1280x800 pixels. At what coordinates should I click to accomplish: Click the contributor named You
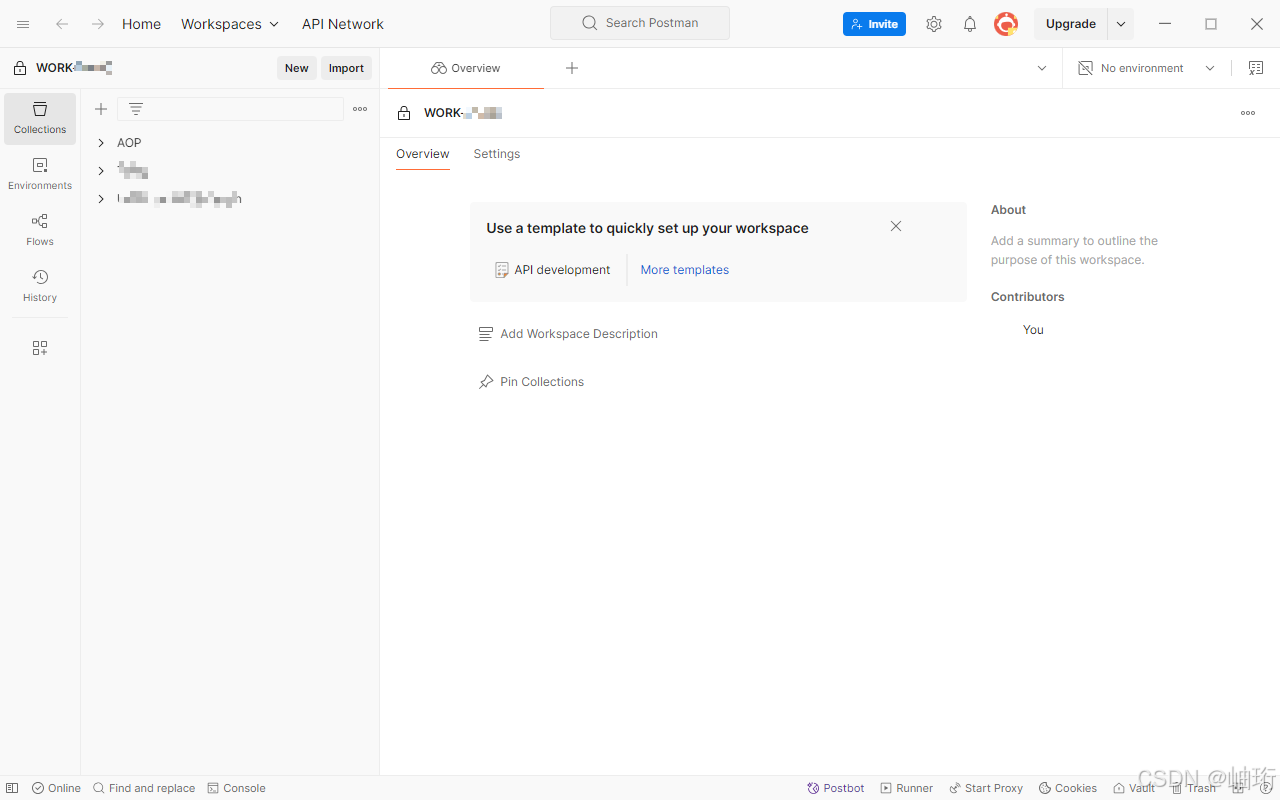click(1033, 330)
